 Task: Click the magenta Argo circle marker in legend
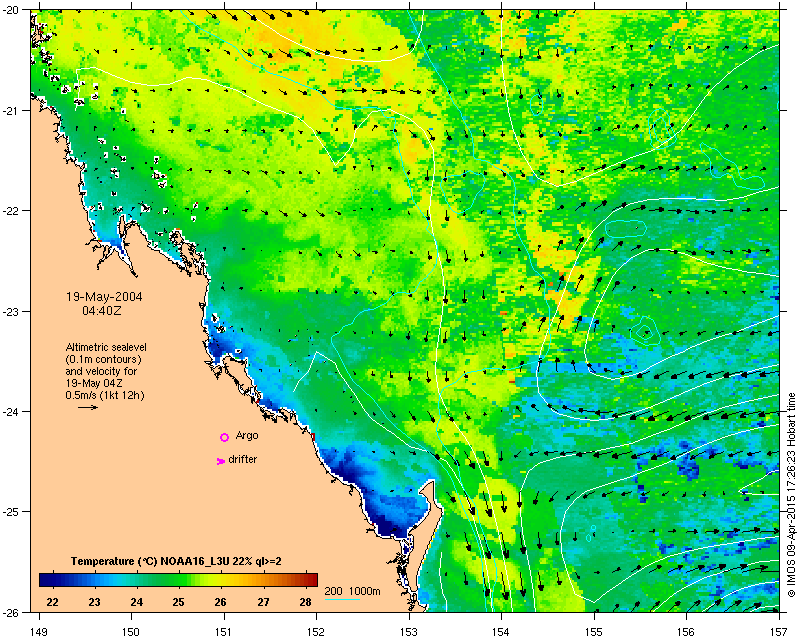[224, 437]
